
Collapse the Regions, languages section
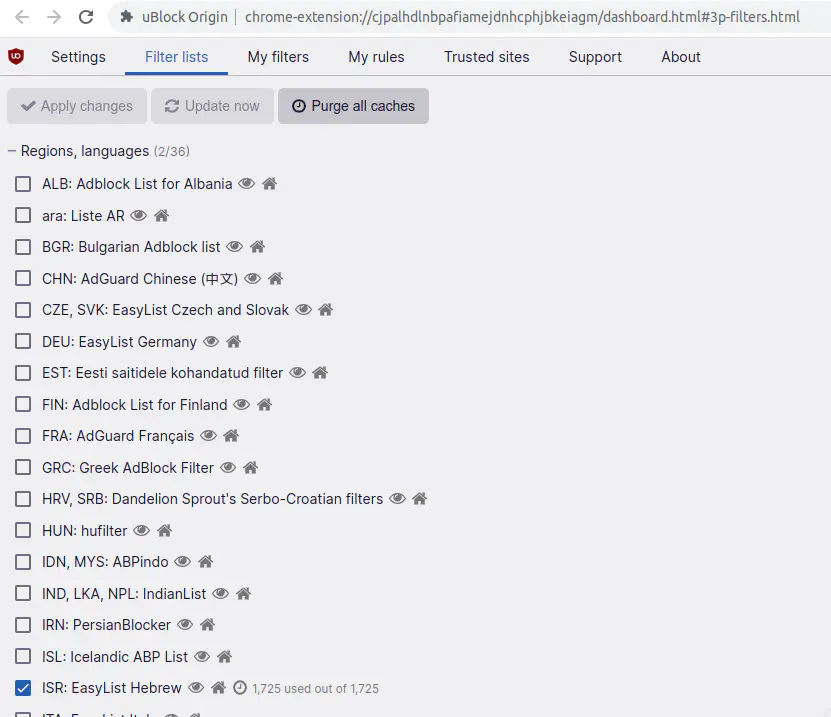point(13,151)
